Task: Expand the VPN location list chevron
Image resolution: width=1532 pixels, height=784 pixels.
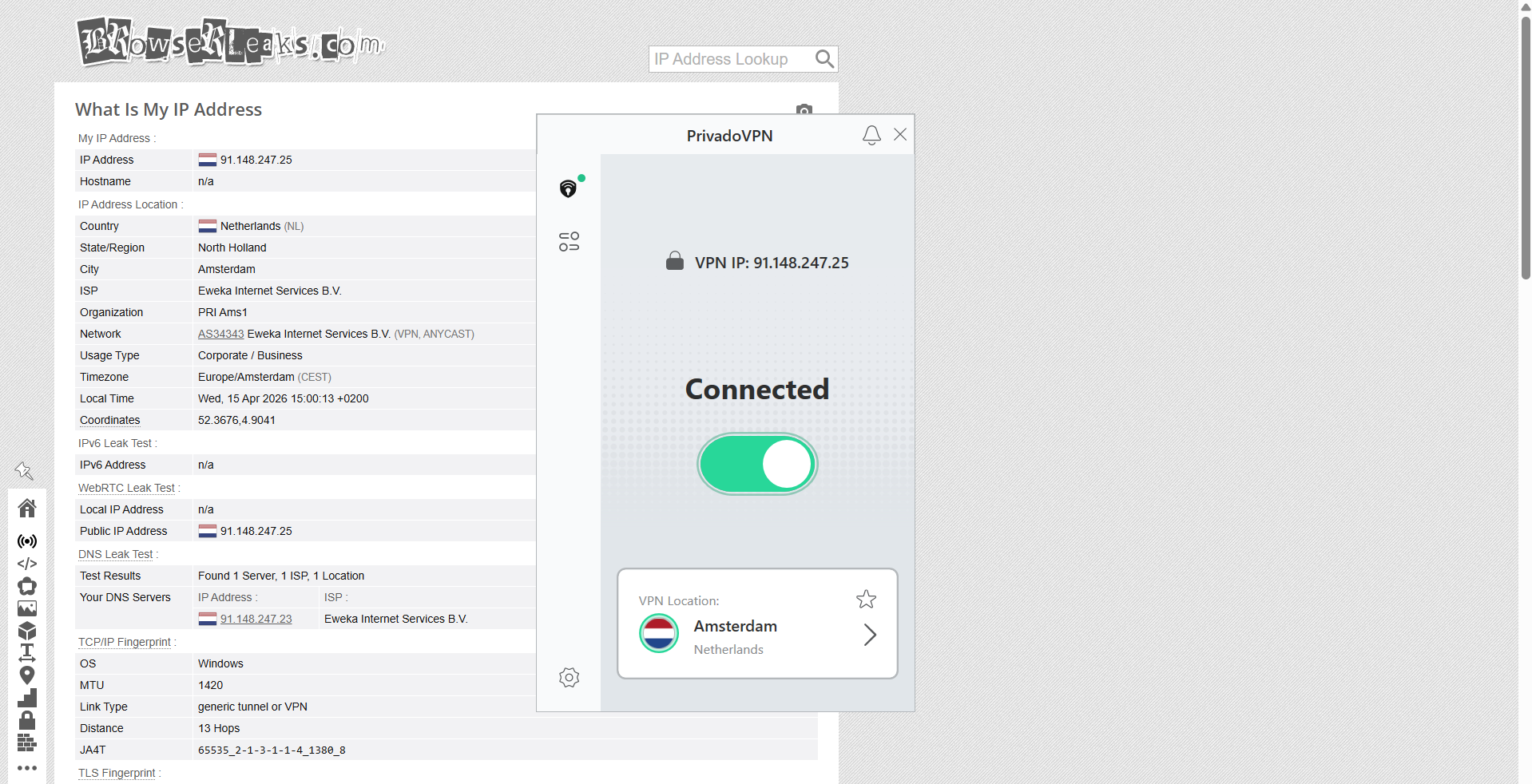Action: (871, 635)
